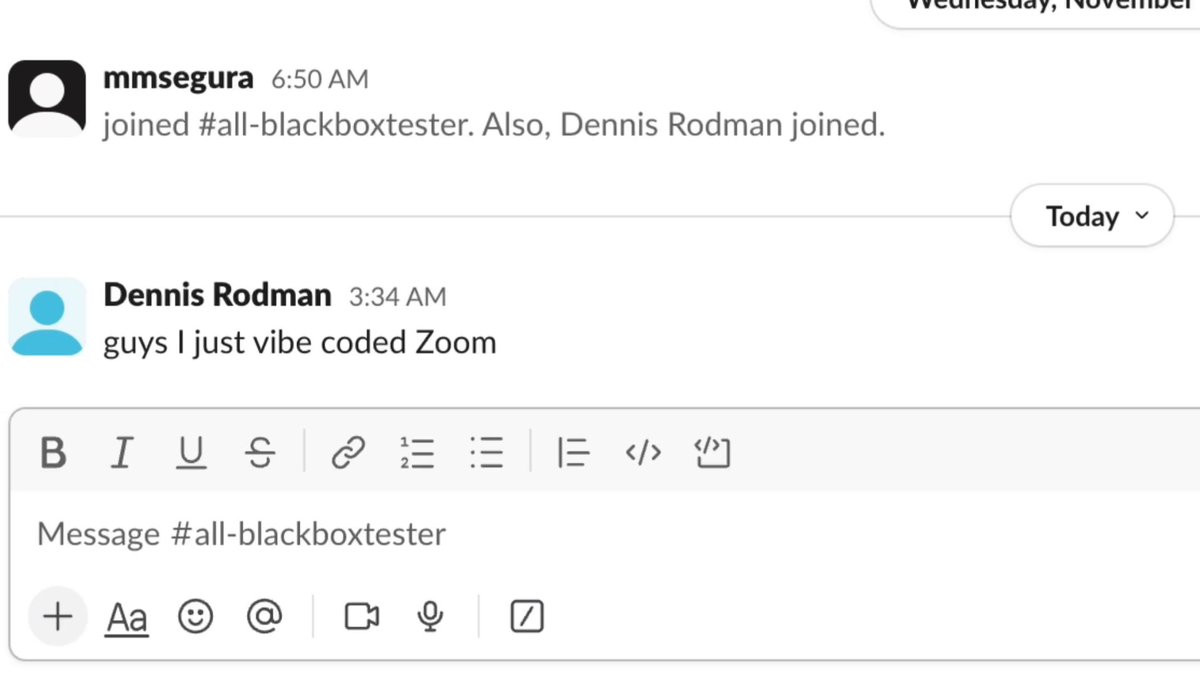This screenshot has width=1200, height=677.
Task: Click the Message #all-blackboxtester input field
Action: click(x=500, y=534)
